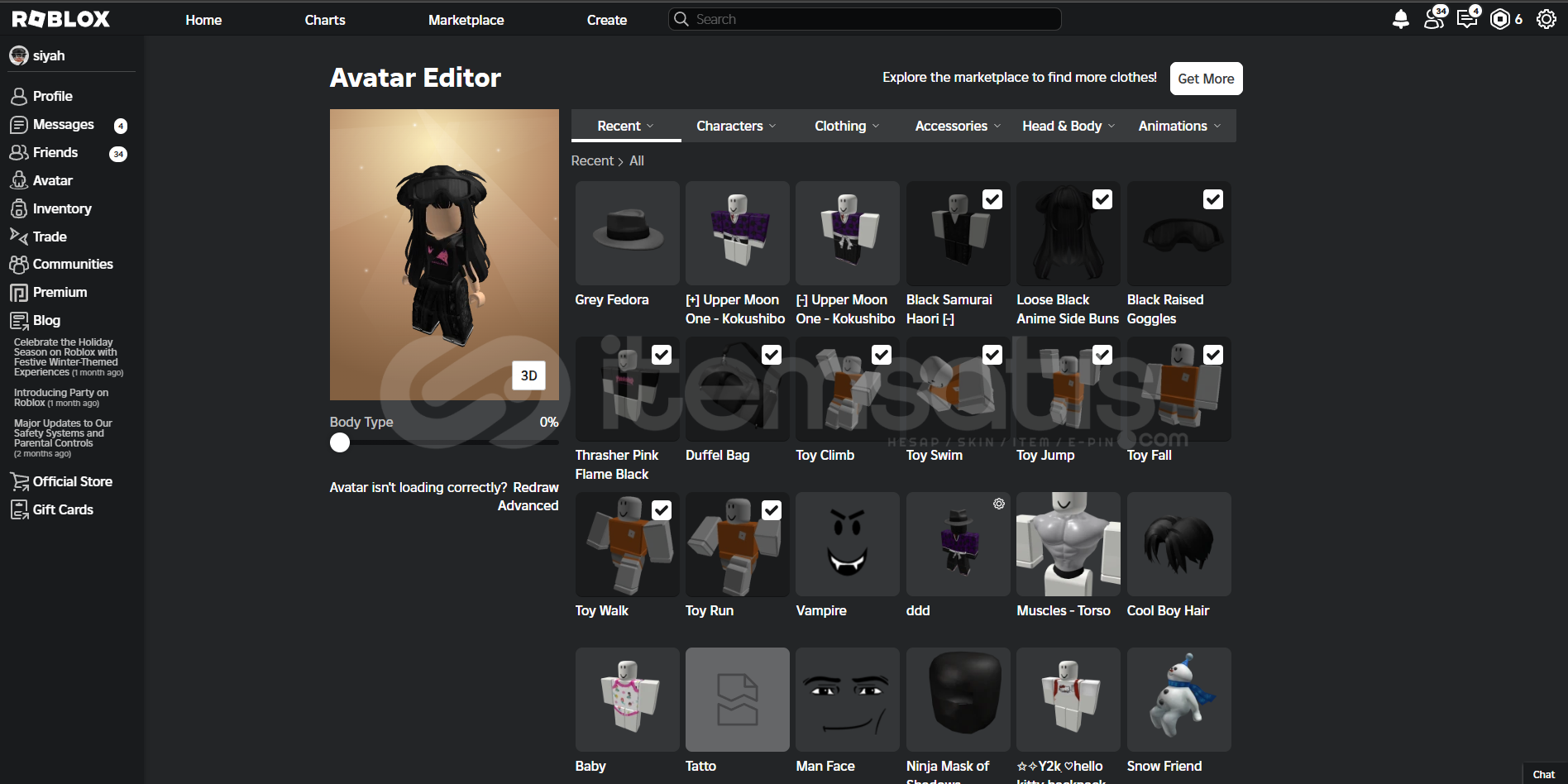
Task: Click siyah avatar headshot in sidebar
Action: pyautogui.click(x=18, y=55)
